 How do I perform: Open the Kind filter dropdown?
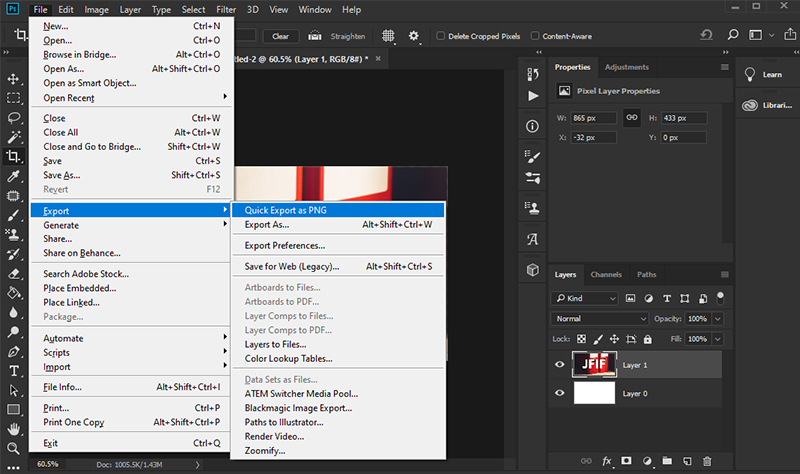point(585,298)
